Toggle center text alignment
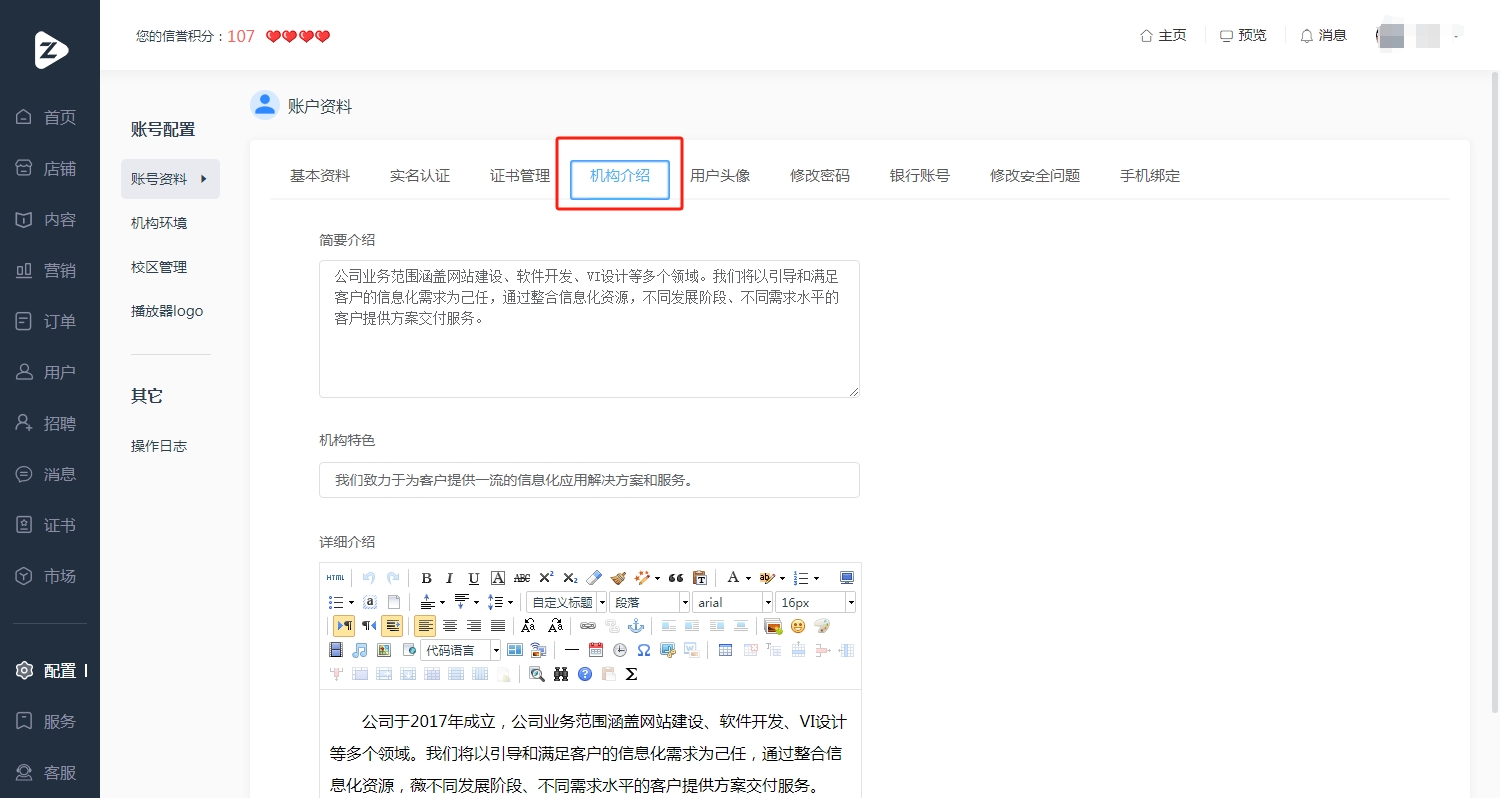This screenshot has width=1500, height=798. click(x=450, y=626)
